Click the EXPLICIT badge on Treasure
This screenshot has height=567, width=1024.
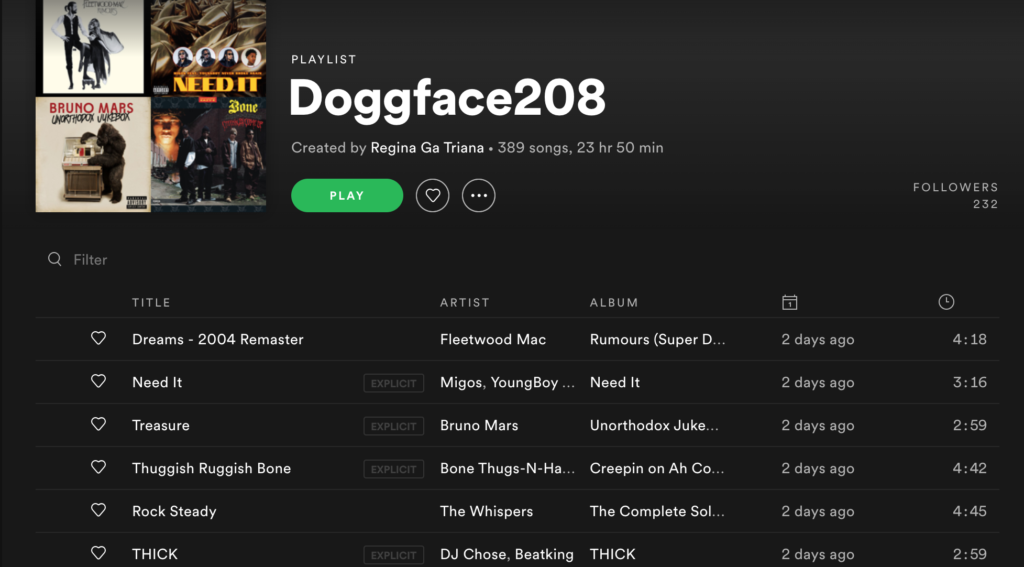point(394,426)
